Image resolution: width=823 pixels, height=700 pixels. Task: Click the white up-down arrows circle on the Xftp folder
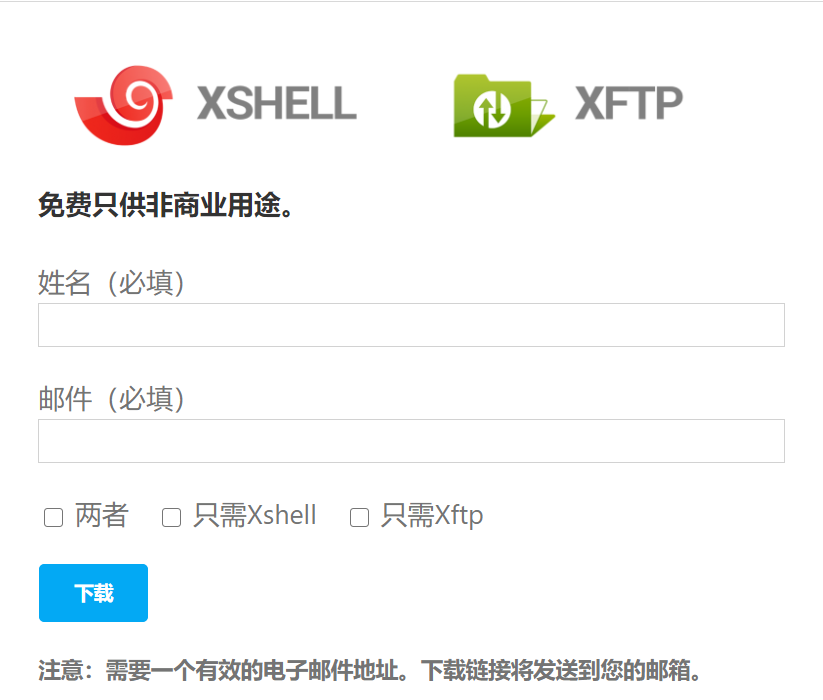tap(492, 109)
